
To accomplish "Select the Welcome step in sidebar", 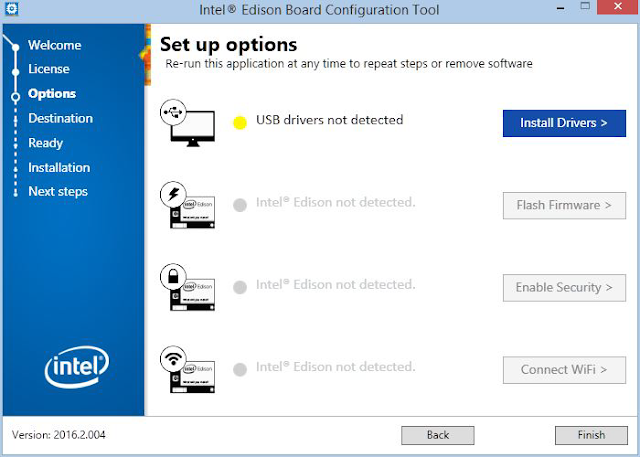I will click(55, 45).
